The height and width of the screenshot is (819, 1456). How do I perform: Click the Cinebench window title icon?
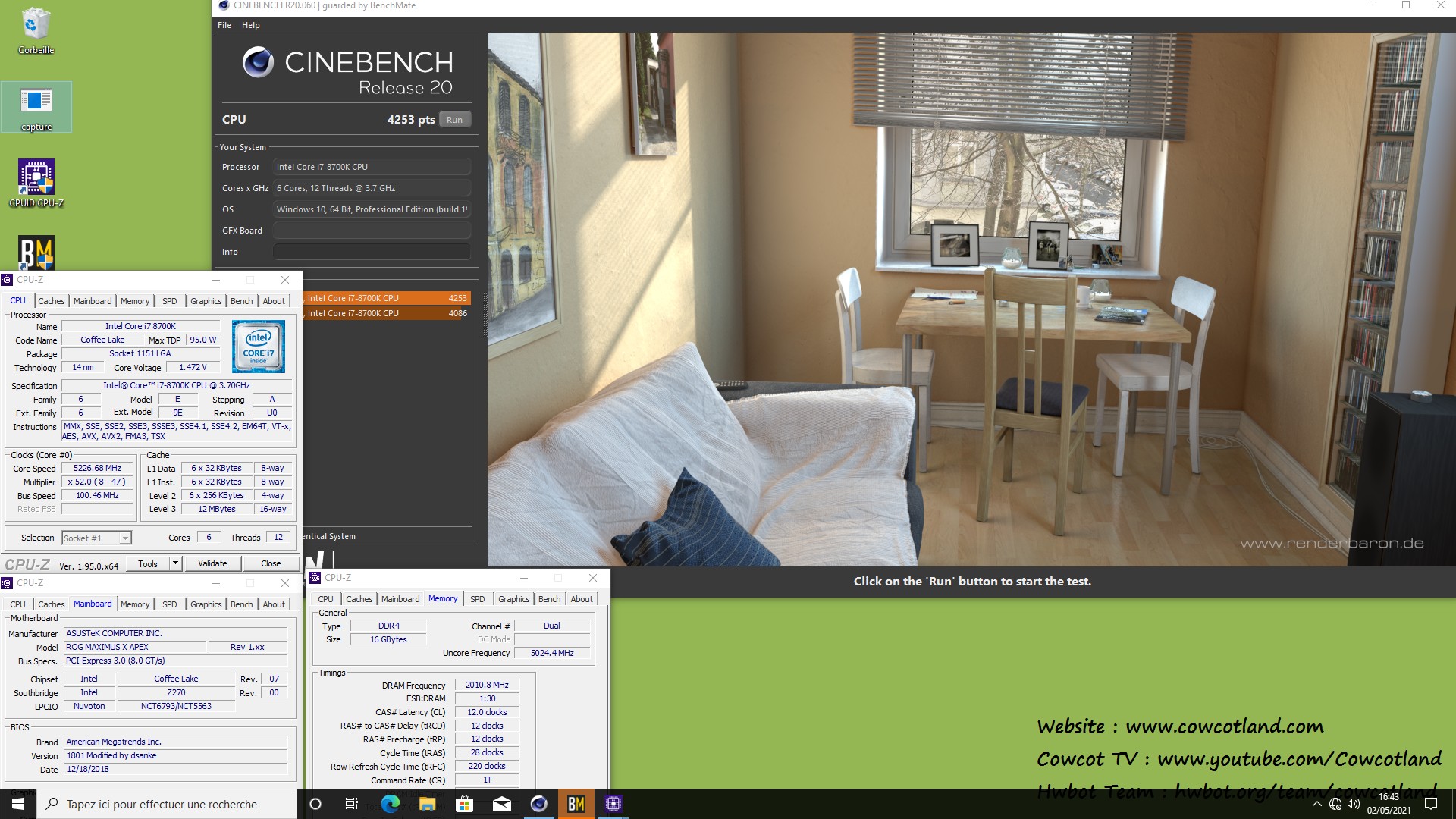224,5
